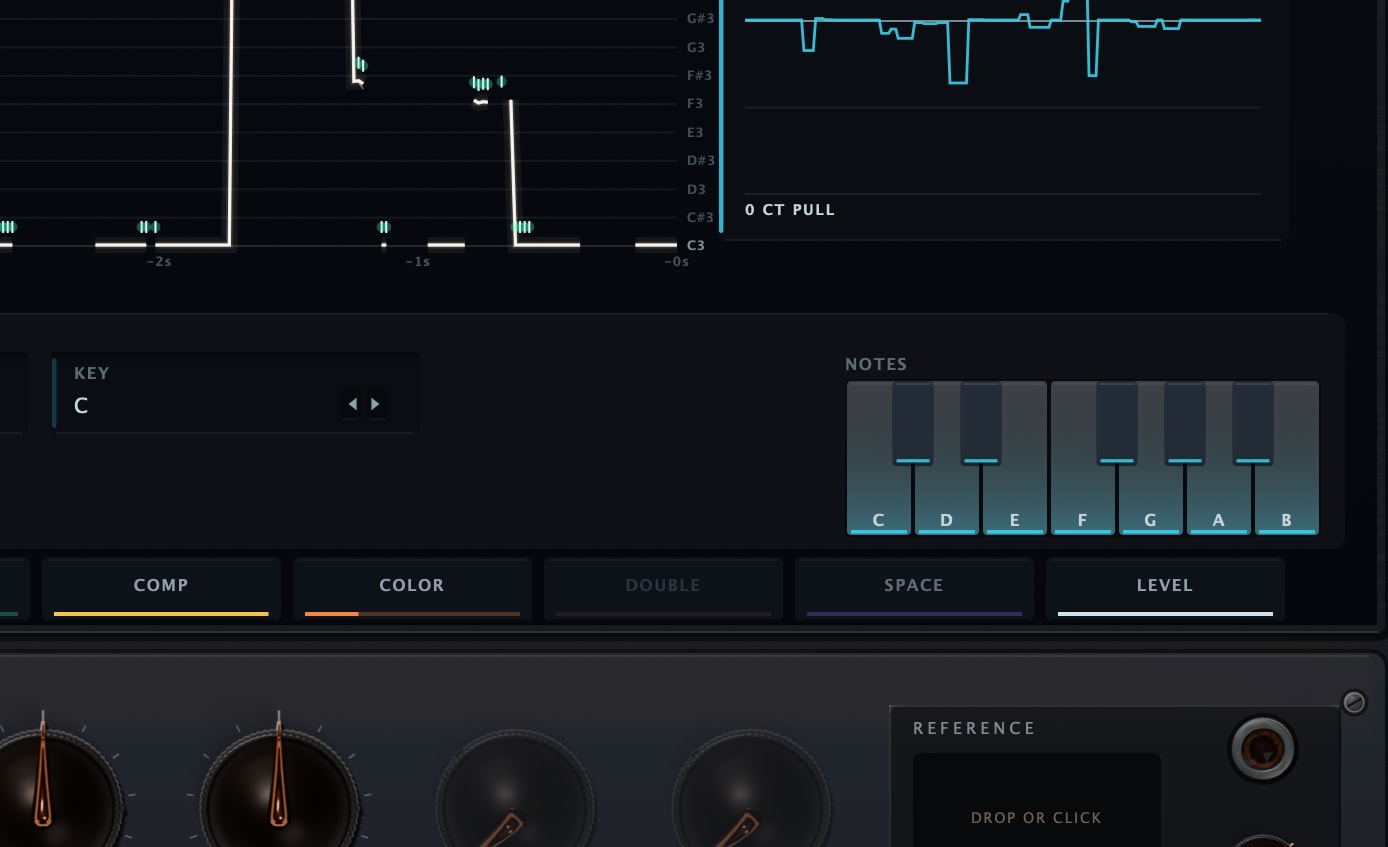The height and width of the screenshot is (847, 1388).
Task: Switch to the COLOR tab
Action: [412, 589]
